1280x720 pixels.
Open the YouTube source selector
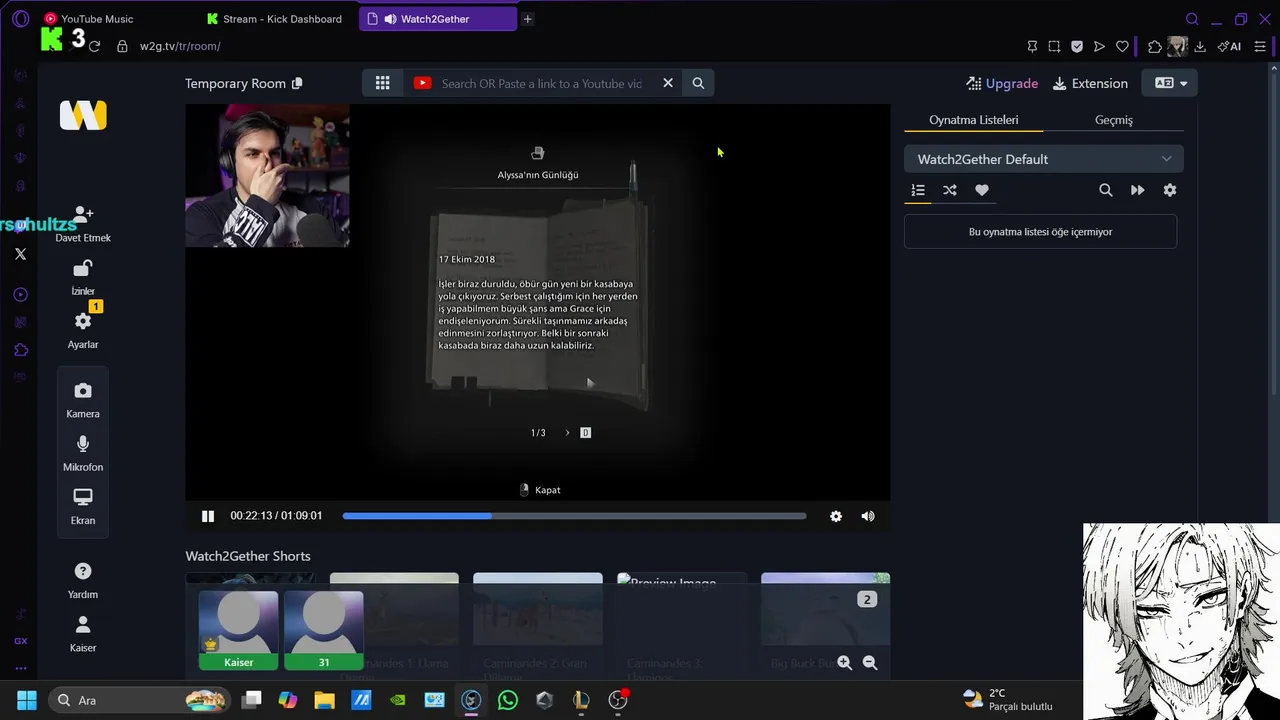(422, 83)
